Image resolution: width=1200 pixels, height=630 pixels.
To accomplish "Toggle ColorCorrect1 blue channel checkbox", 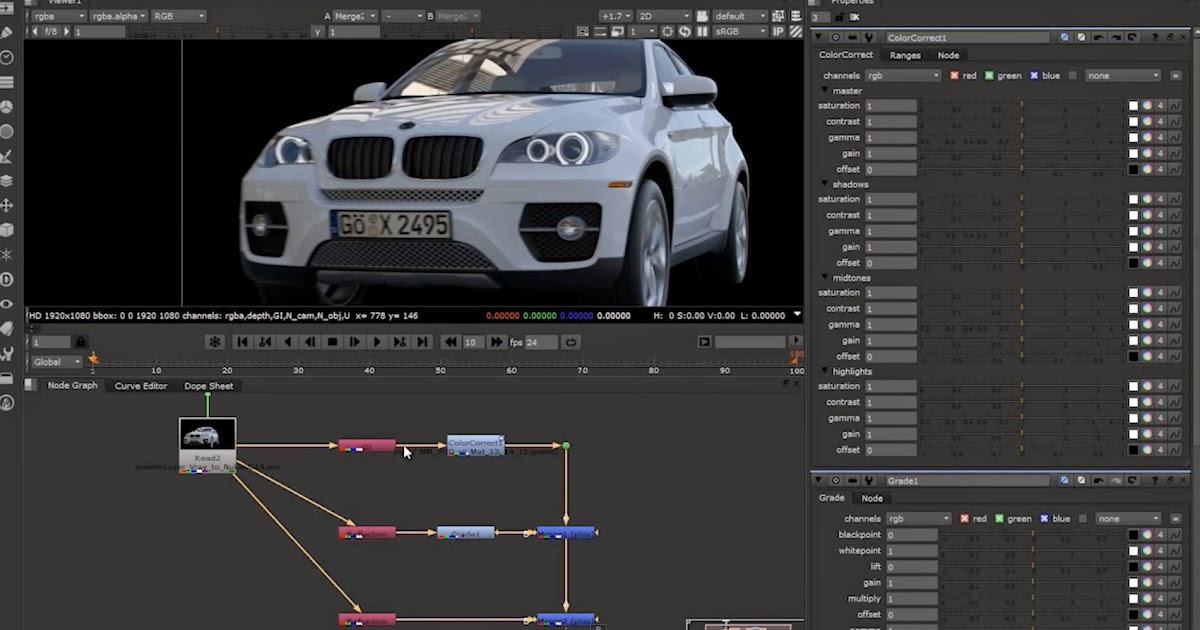I will click(x=1034, y=75).
